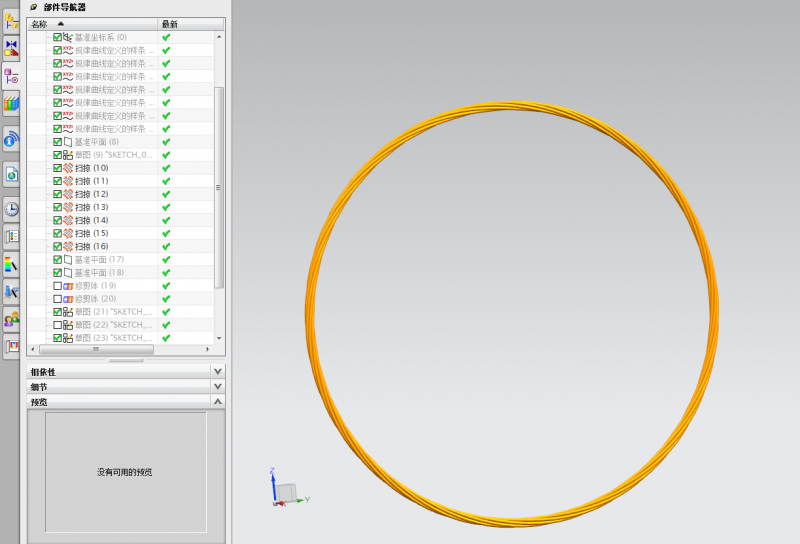
Task: Click the tree scroll down arrow
Action: (219, 338)
